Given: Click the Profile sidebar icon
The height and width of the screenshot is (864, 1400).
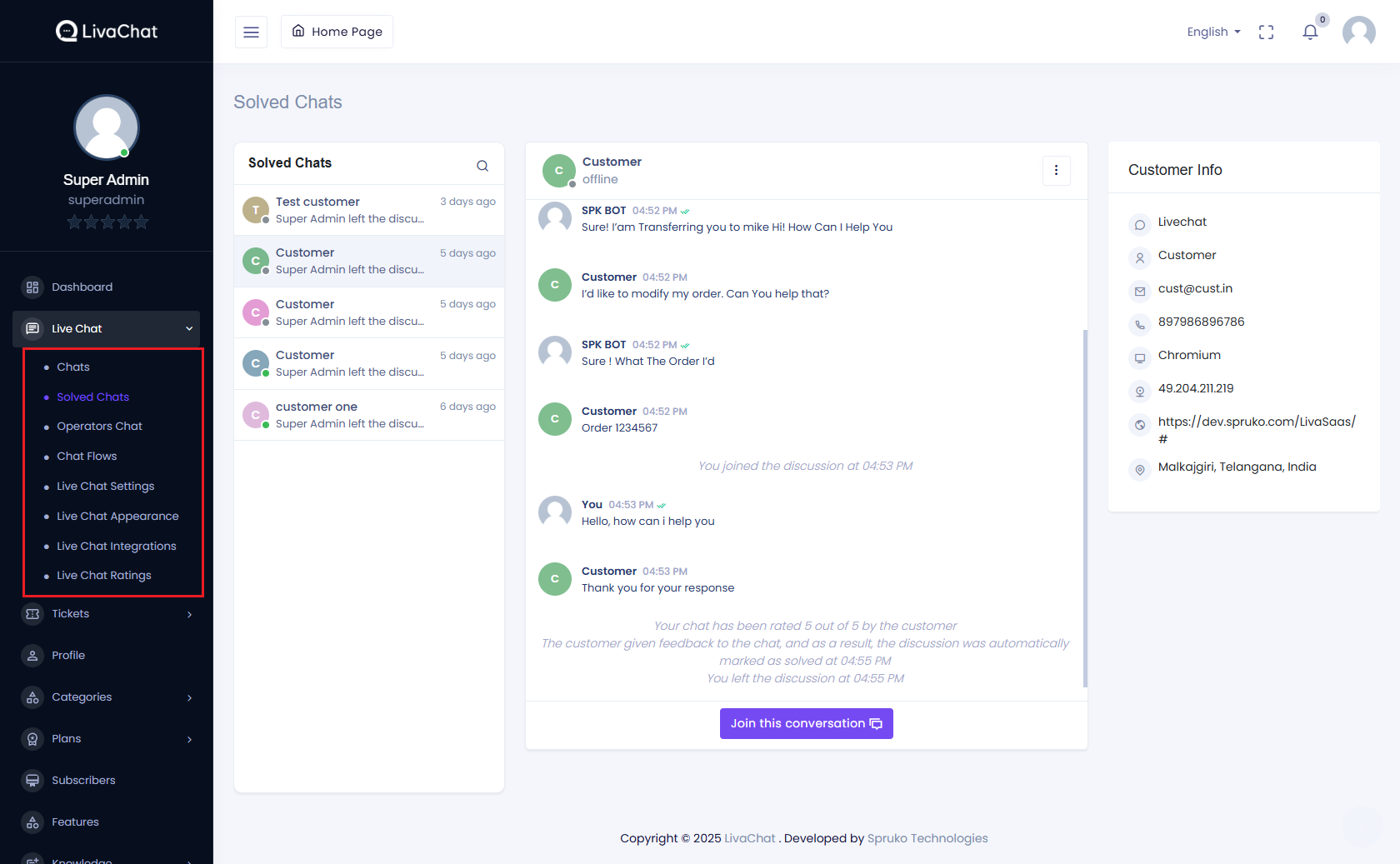Looking at the screenshot, I should point(32,656).
